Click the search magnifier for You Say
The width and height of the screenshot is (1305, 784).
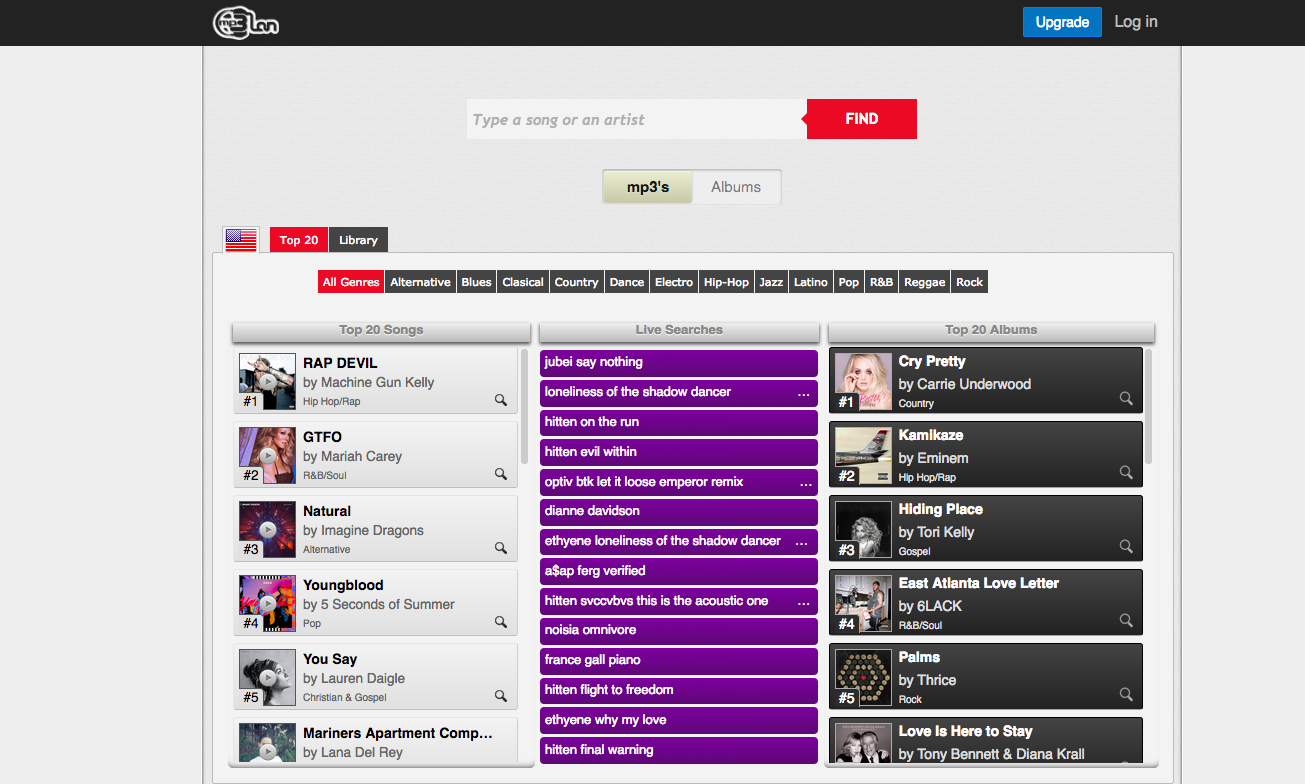pos(501,696)
